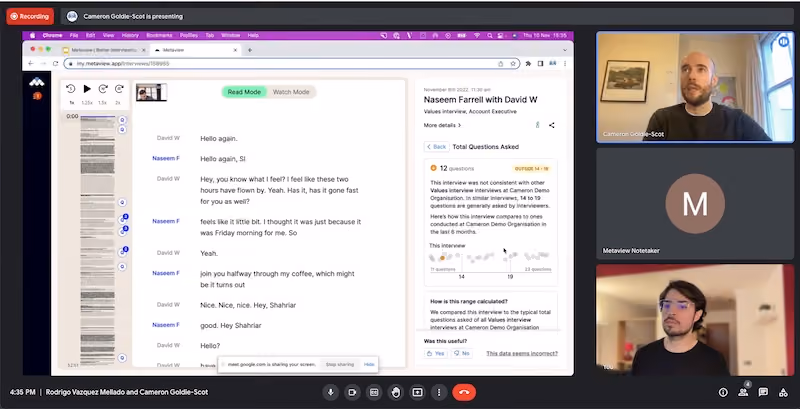Open Chrome History menu
This screenshot has width=800, height=409.
(130, 36)
